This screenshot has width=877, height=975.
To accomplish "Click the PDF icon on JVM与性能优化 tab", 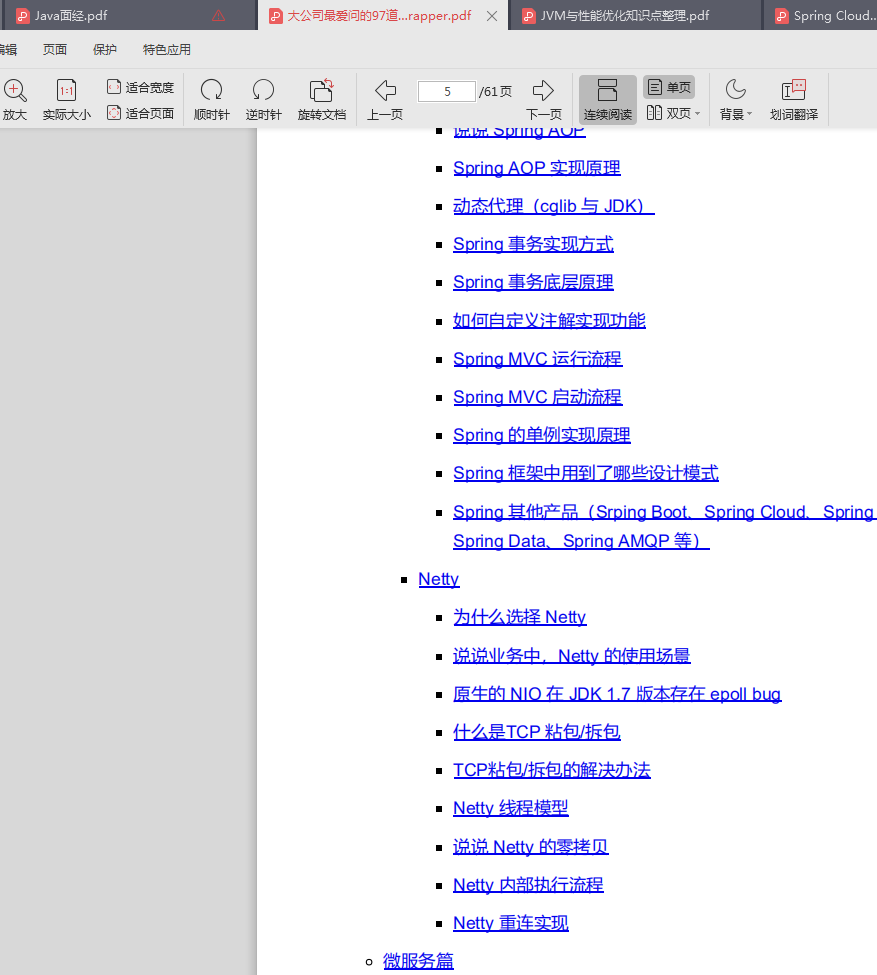I will click(528, 16).
